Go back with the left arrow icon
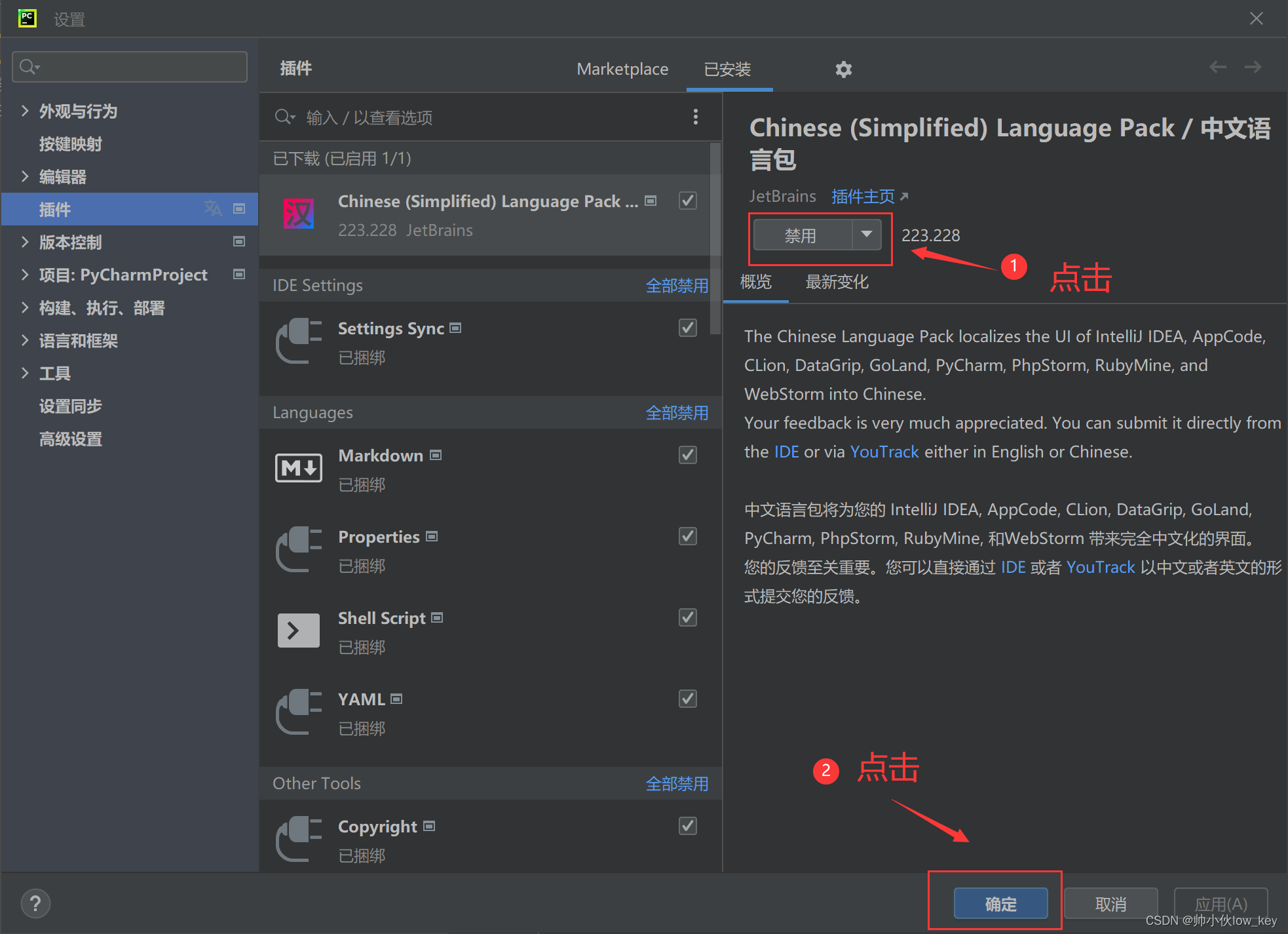 1217,67
